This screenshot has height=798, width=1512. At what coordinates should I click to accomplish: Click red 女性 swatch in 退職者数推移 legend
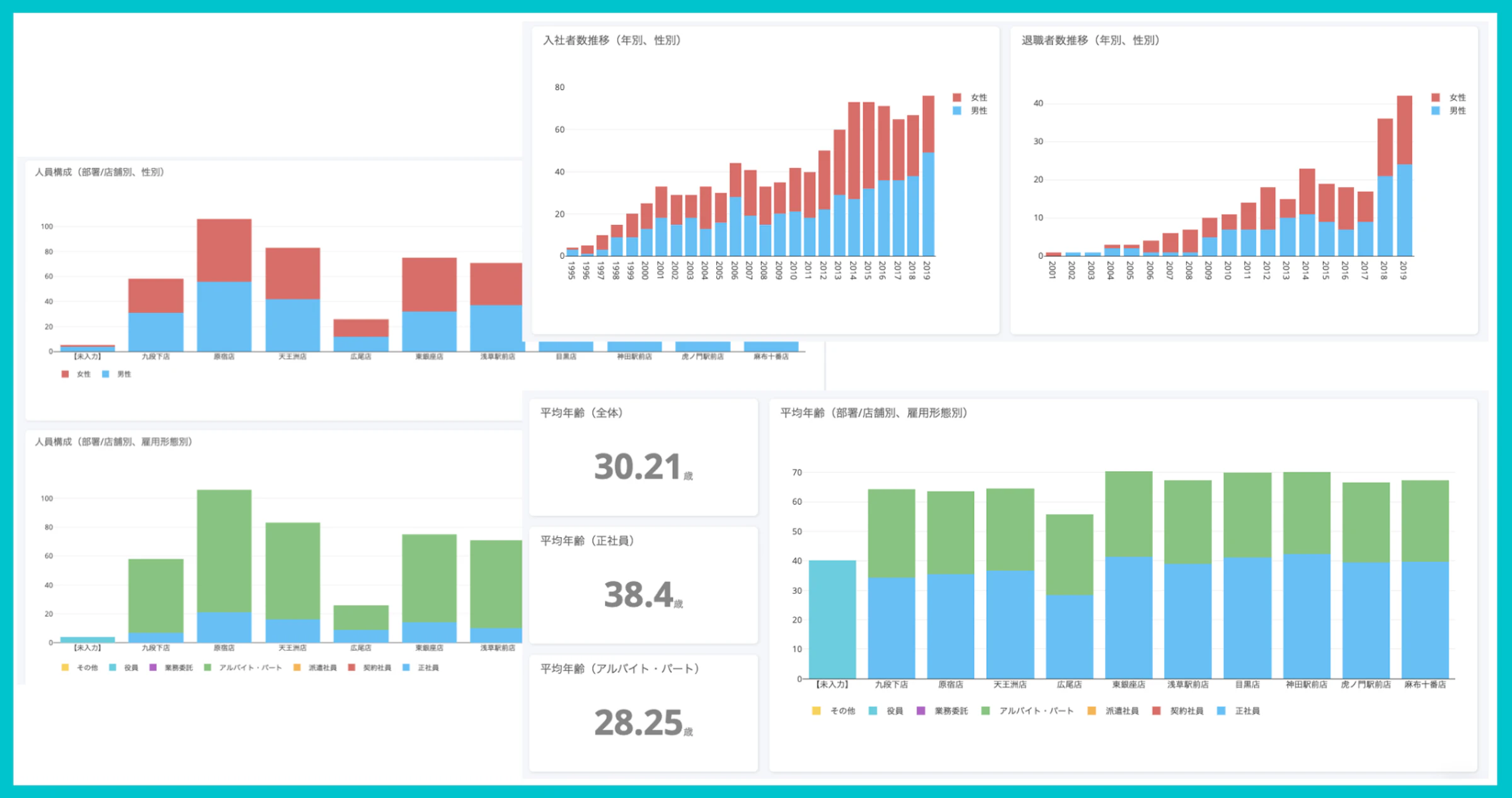(x=1435, y=98)
